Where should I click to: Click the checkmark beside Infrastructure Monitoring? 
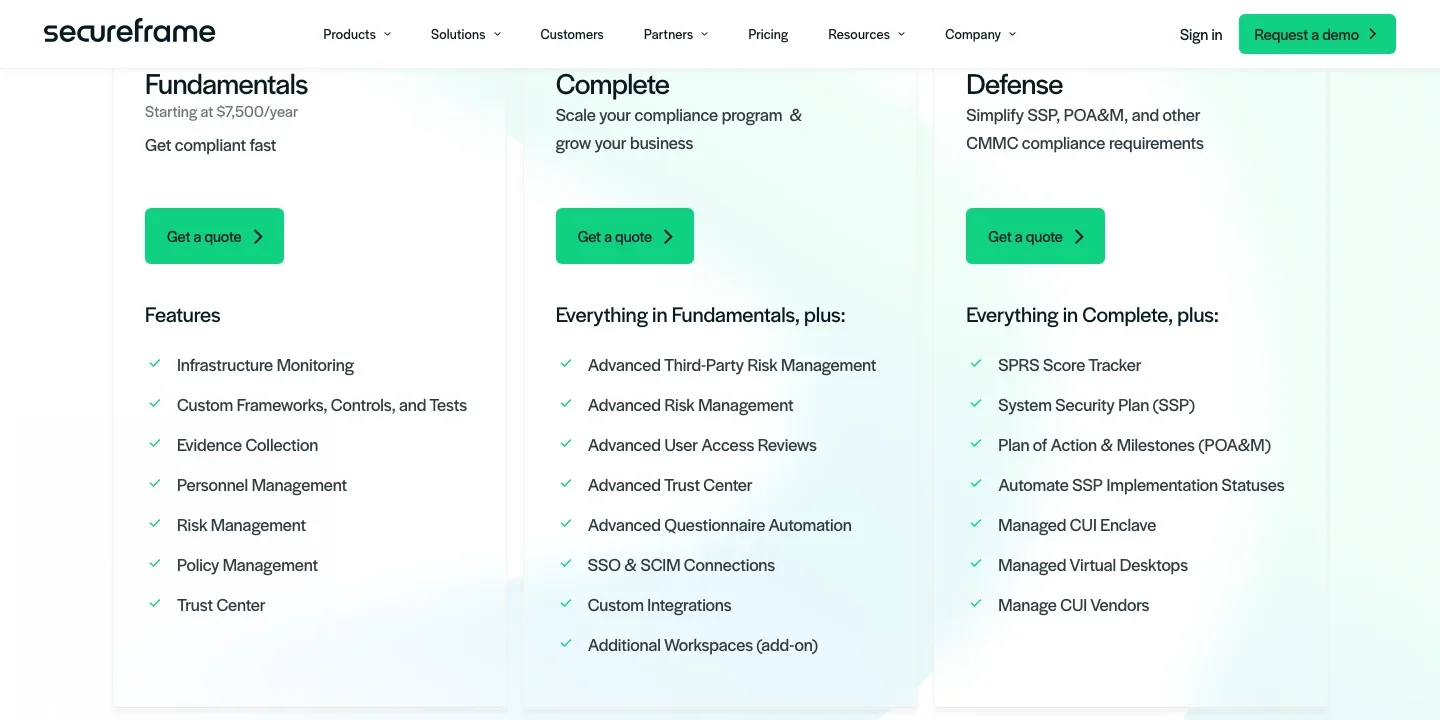coord(155,364)
